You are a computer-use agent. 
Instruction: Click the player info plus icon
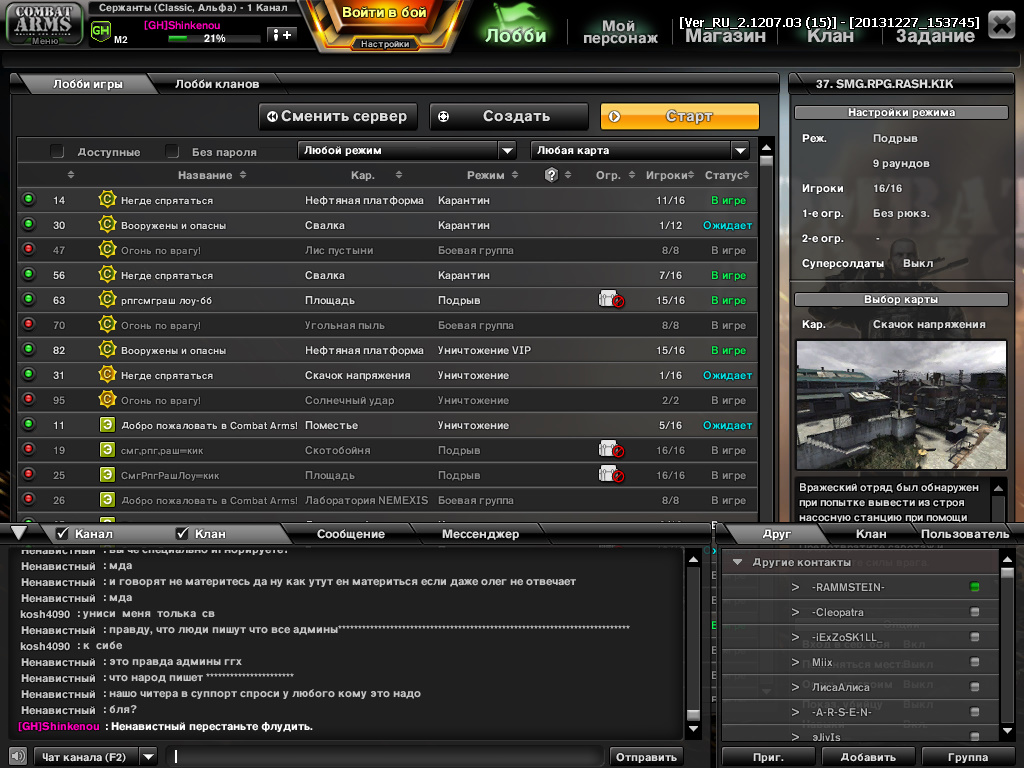coord(282,35)
